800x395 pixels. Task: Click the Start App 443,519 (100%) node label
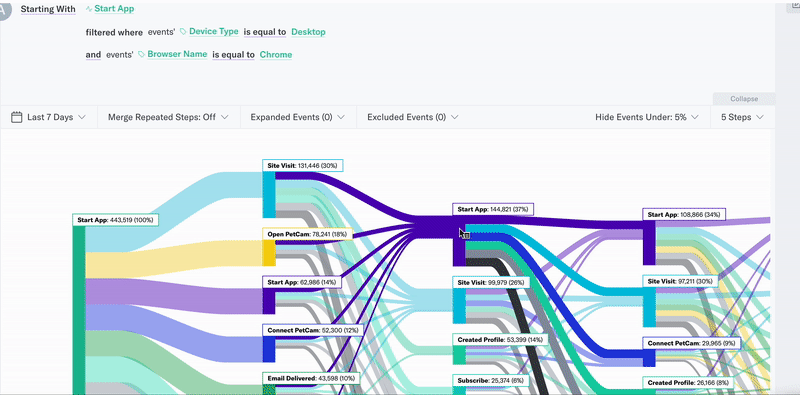[116, 220]
